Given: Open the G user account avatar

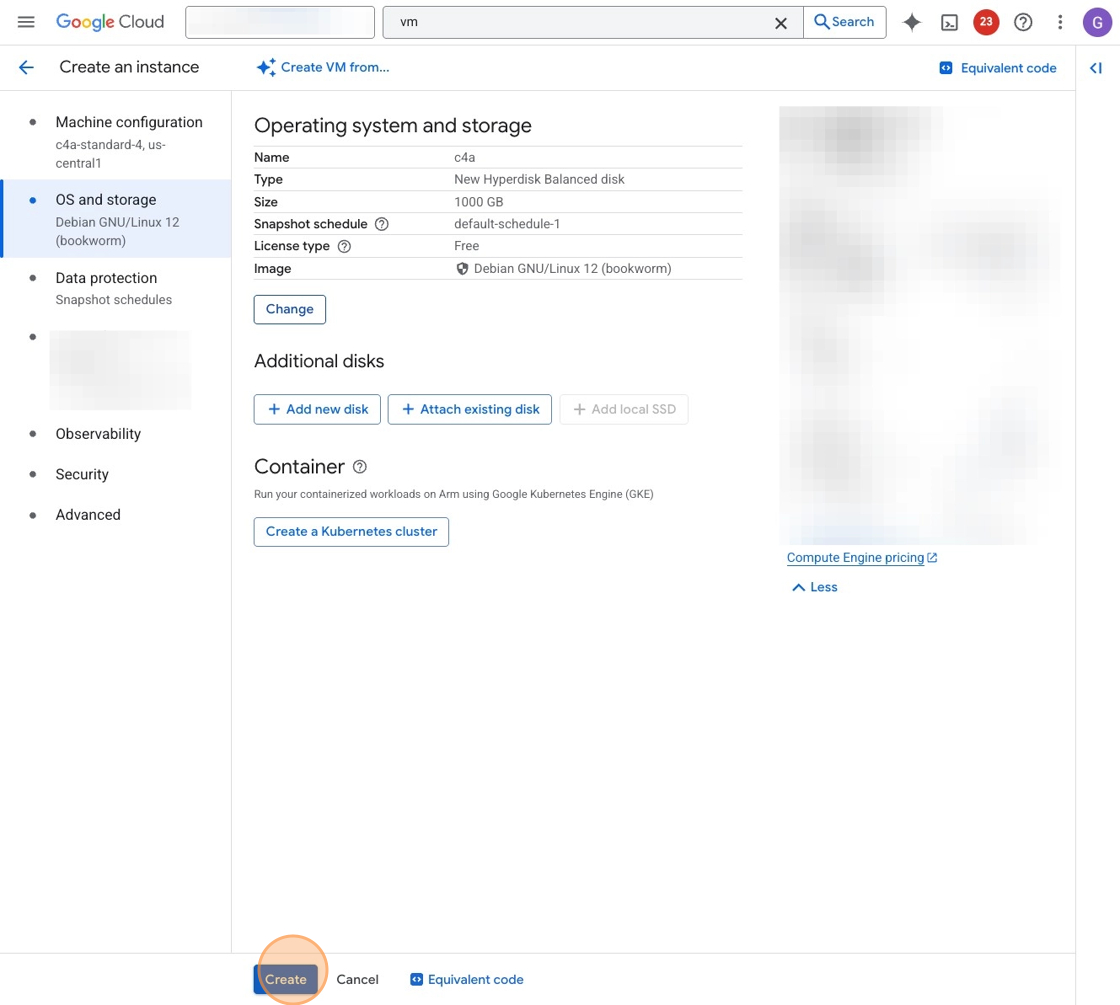Looking at the screenshot, I should click(1097, 22).
